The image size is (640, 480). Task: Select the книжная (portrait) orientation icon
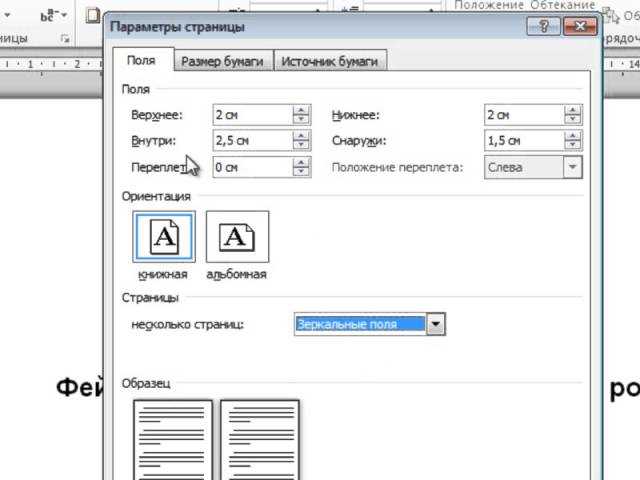[163, 236]
